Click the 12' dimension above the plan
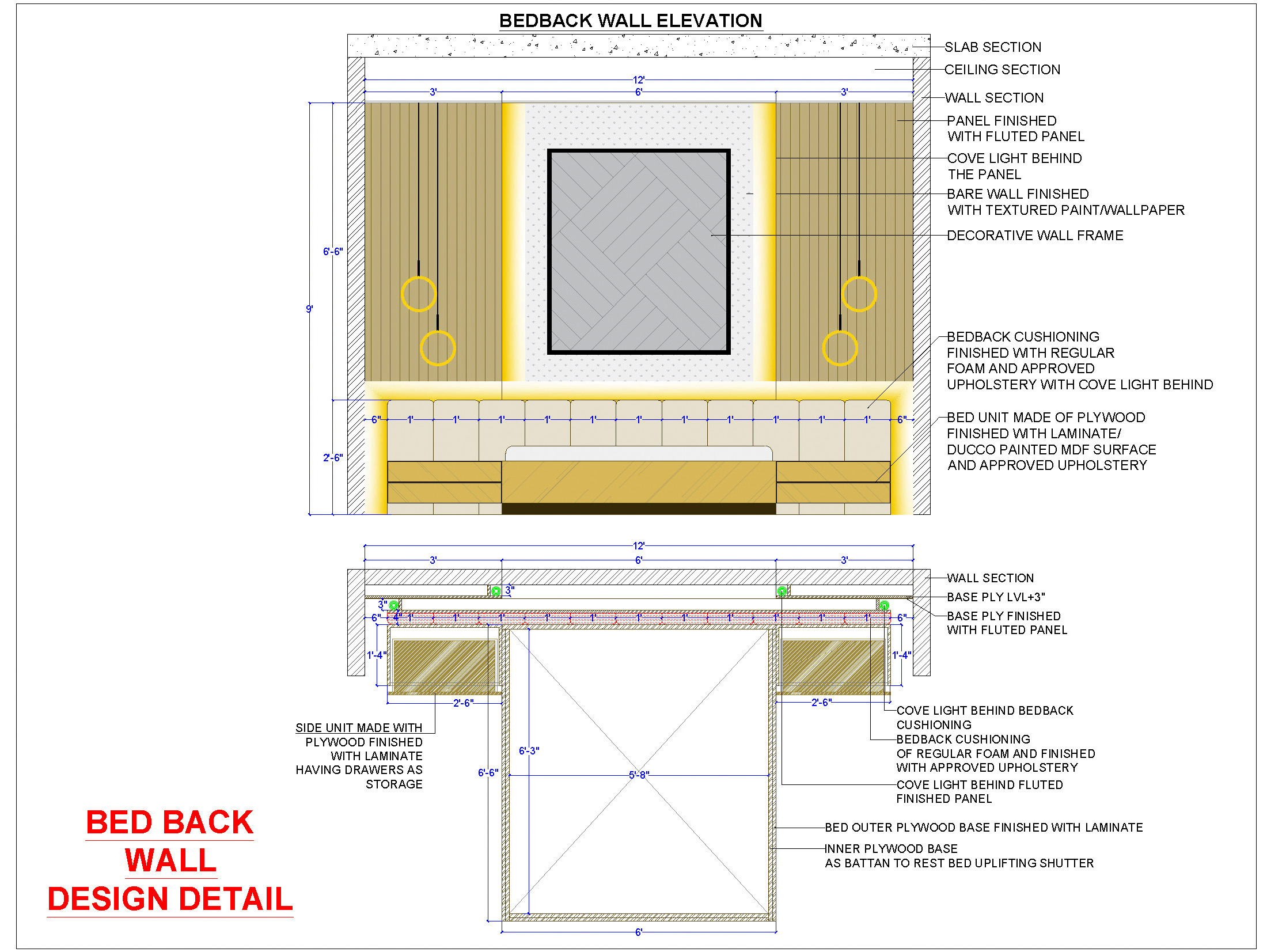 coord(639,546)
